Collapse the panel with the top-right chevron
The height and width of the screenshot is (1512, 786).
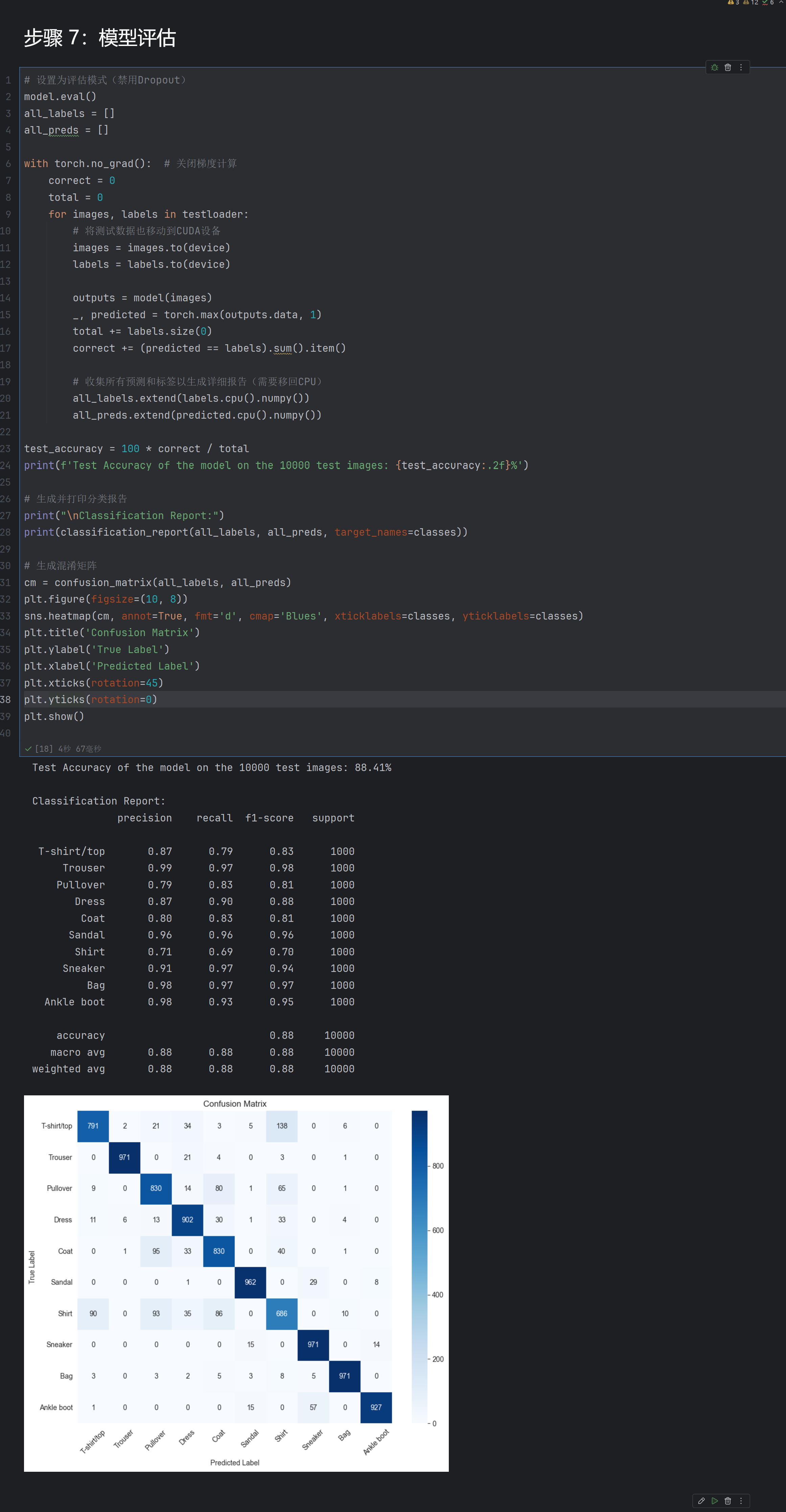(781, 3)
